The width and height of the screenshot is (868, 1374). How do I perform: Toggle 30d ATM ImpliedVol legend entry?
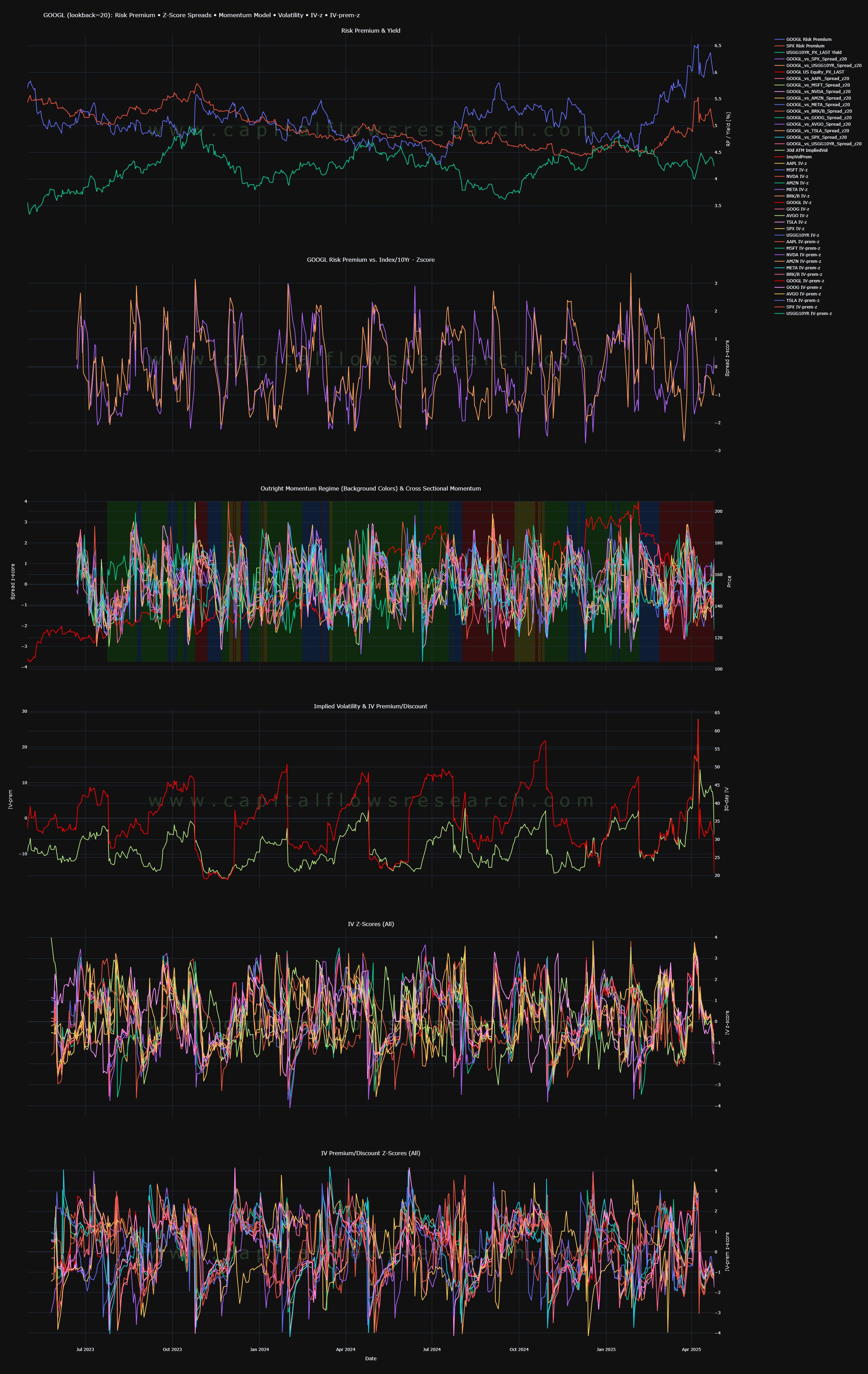801,150
